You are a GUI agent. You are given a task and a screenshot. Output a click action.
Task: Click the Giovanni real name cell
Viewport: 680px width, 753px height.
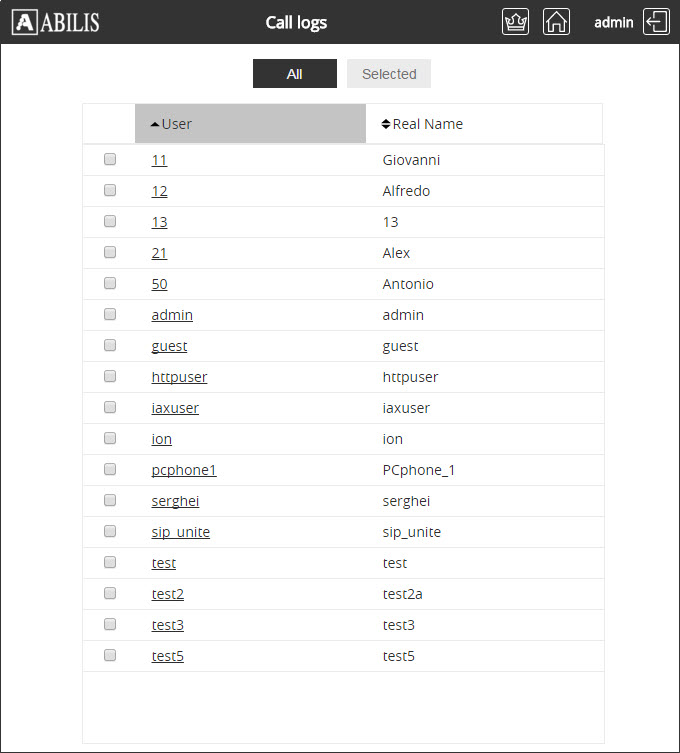coord(411,160)
